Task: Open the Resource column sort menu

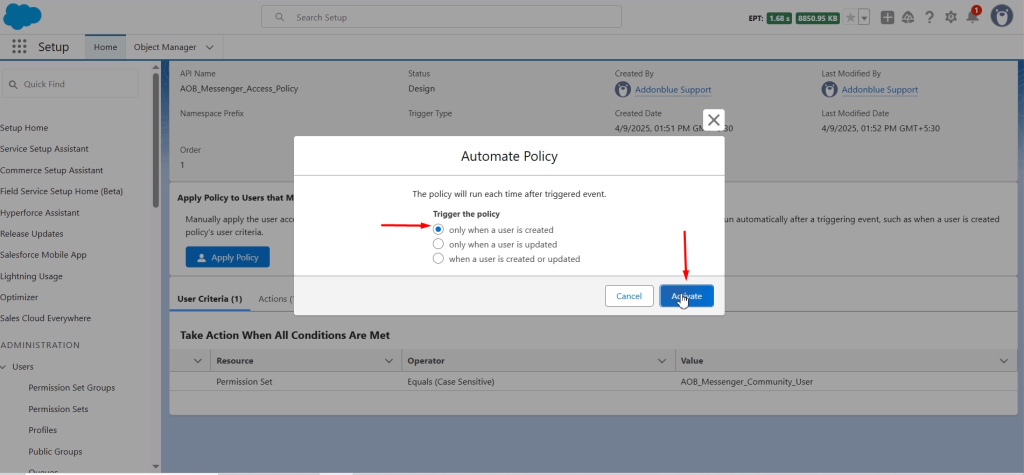Action: pos(391,360)
